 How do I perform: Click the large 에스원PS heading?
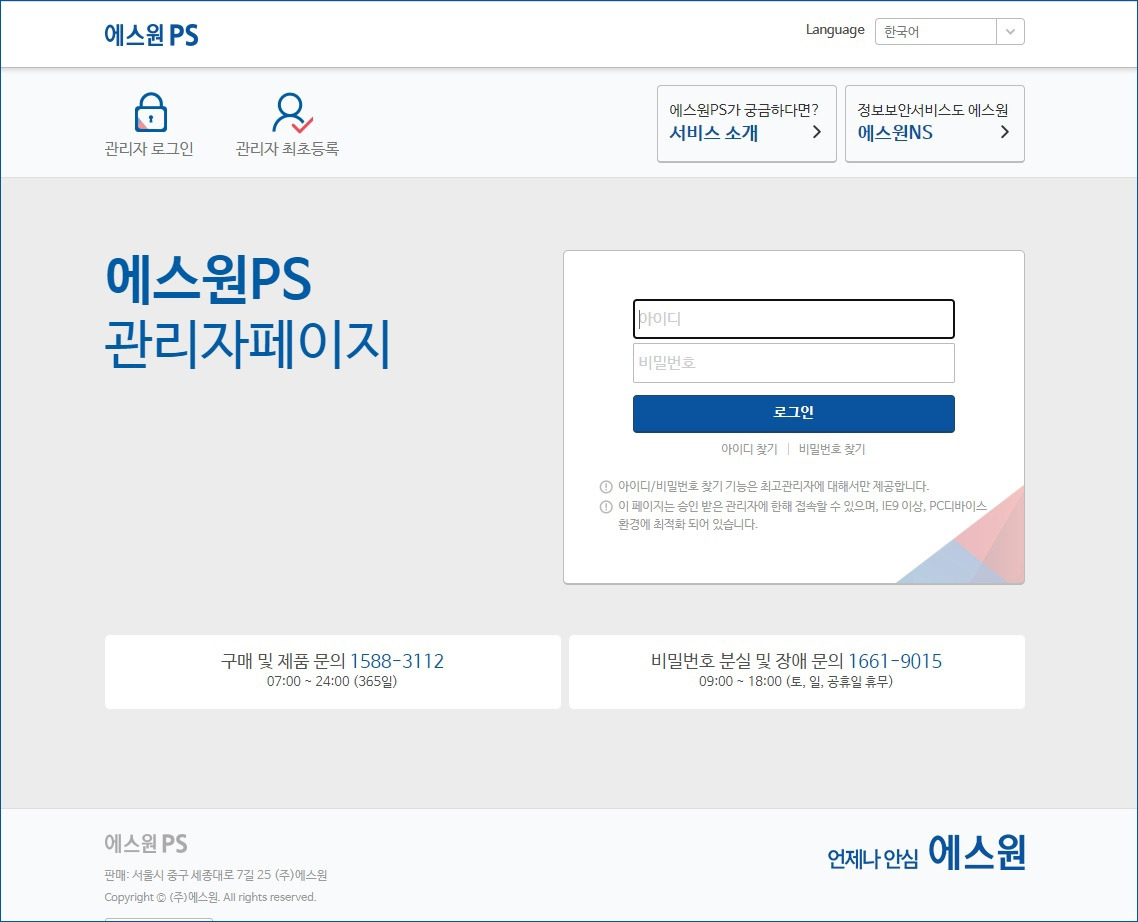pyautogui.click(x=208, y=279)
